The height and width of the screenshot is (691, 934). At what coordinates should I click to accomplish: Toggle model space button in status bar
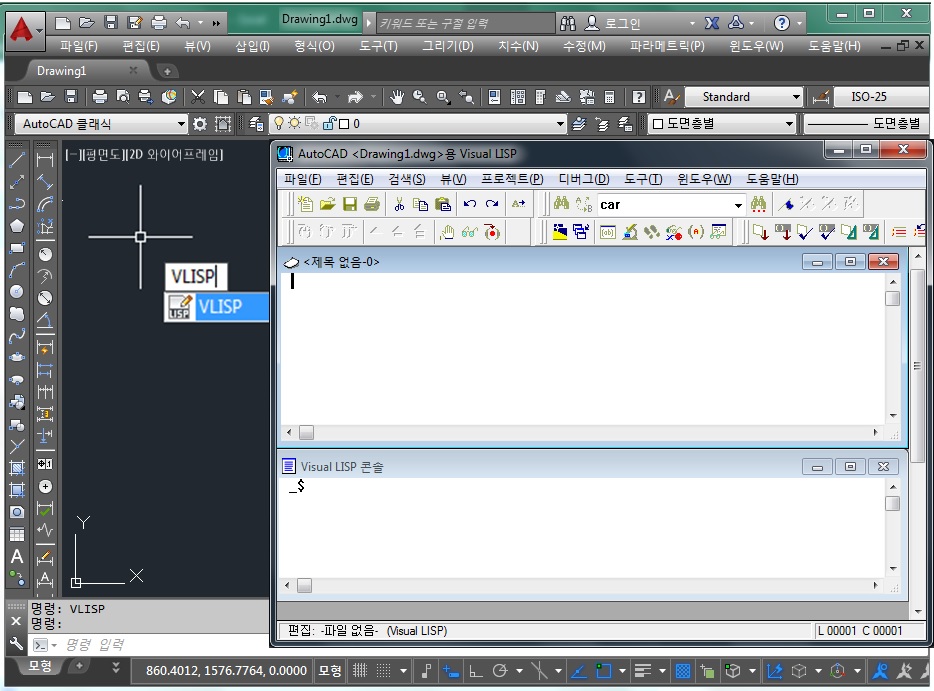pos(329,671)
